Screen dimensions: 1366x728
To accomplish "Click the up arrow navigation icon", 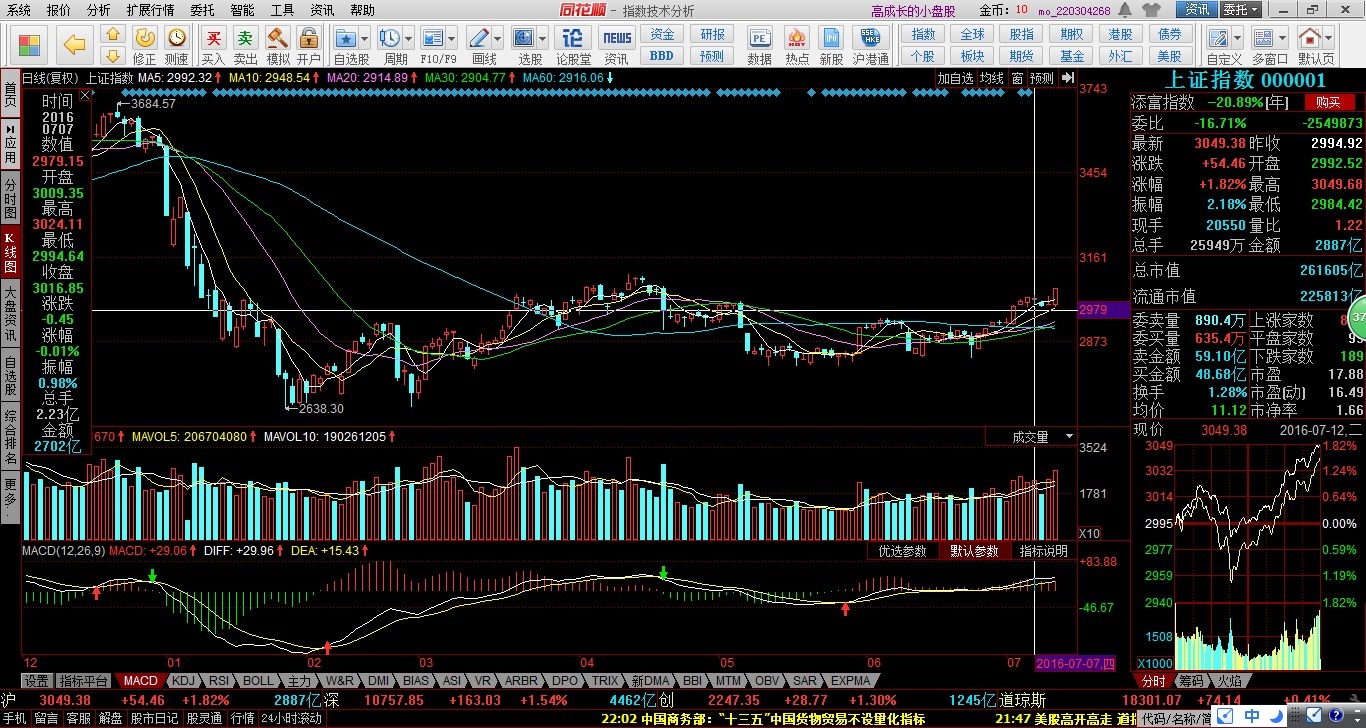I will point(113,36).
